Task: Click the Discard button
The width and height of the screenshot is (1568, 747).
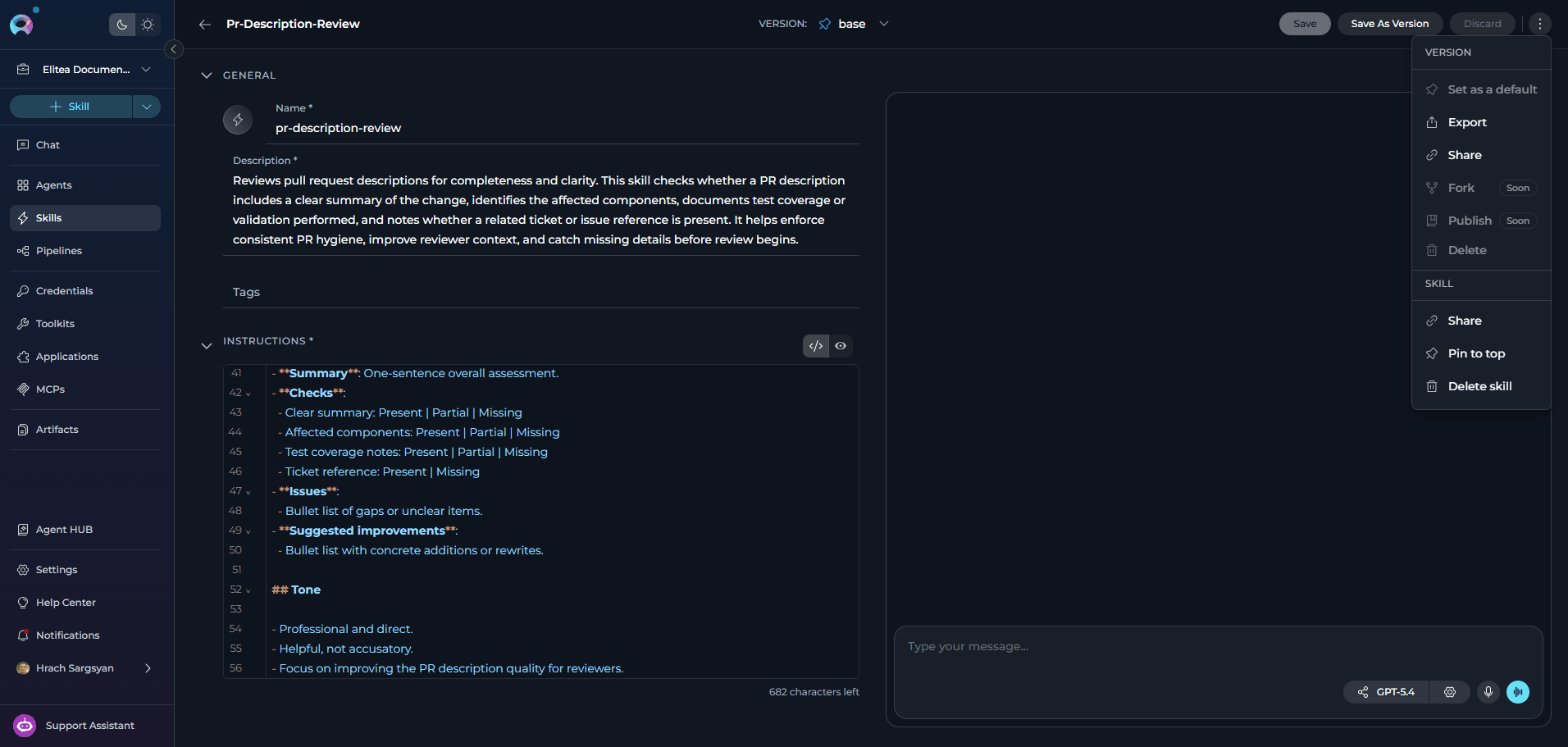Action: click(1482, 24)
